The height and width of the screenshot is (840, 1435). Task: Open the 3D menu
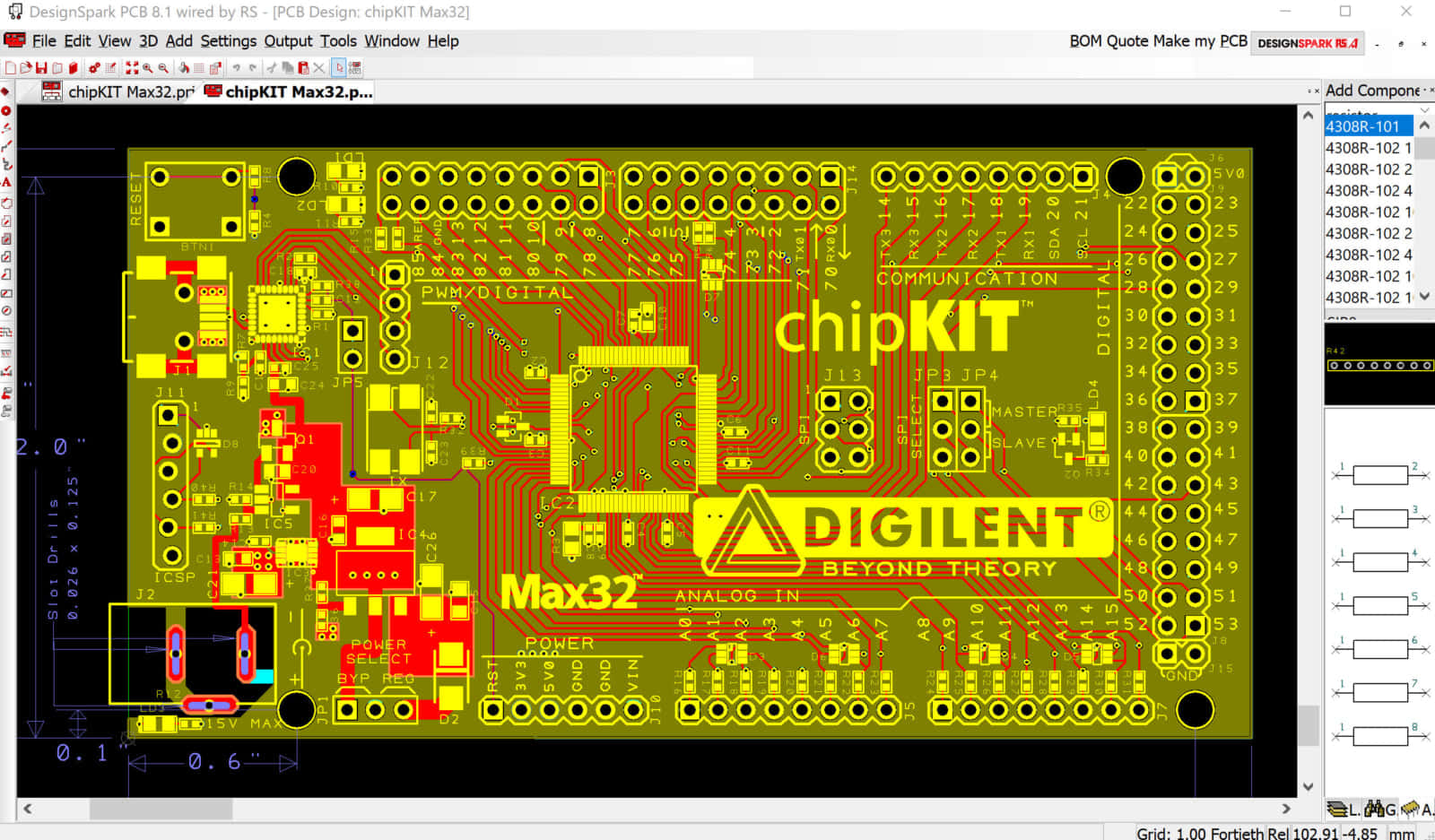tap(148, 41)
